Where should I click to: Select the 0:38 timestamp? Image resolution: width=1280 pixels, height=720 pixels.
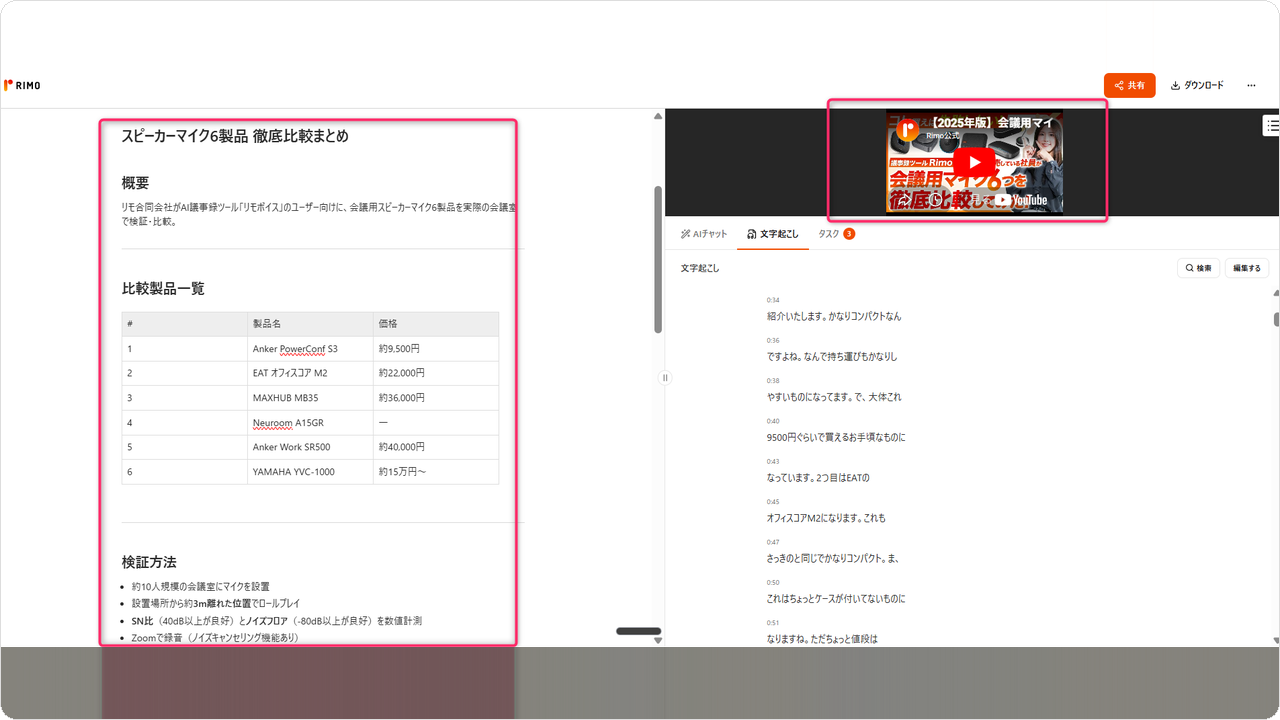[773, 381]
